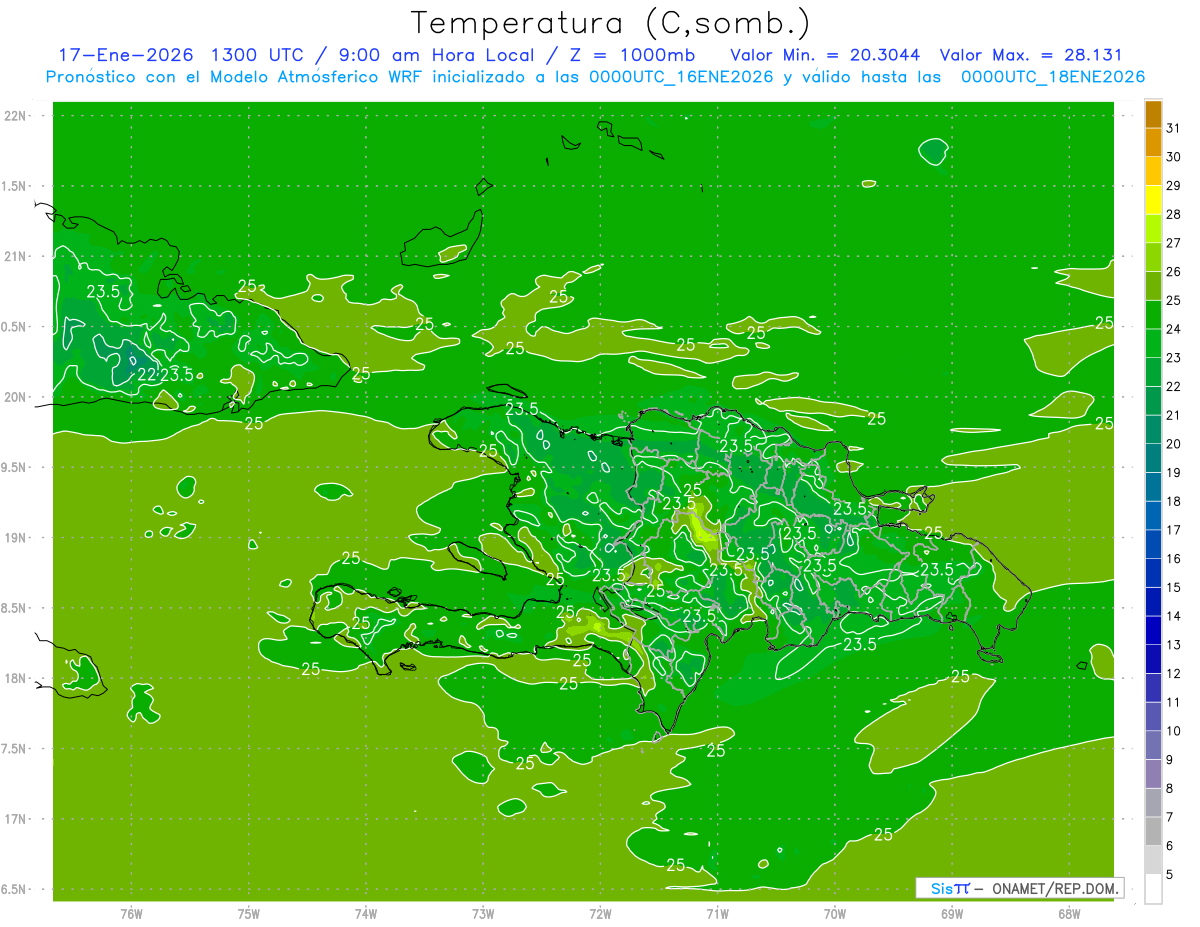Pick the dark orange swatch atop the color scale
The image size is (1200, 927).
point(1153,115)
